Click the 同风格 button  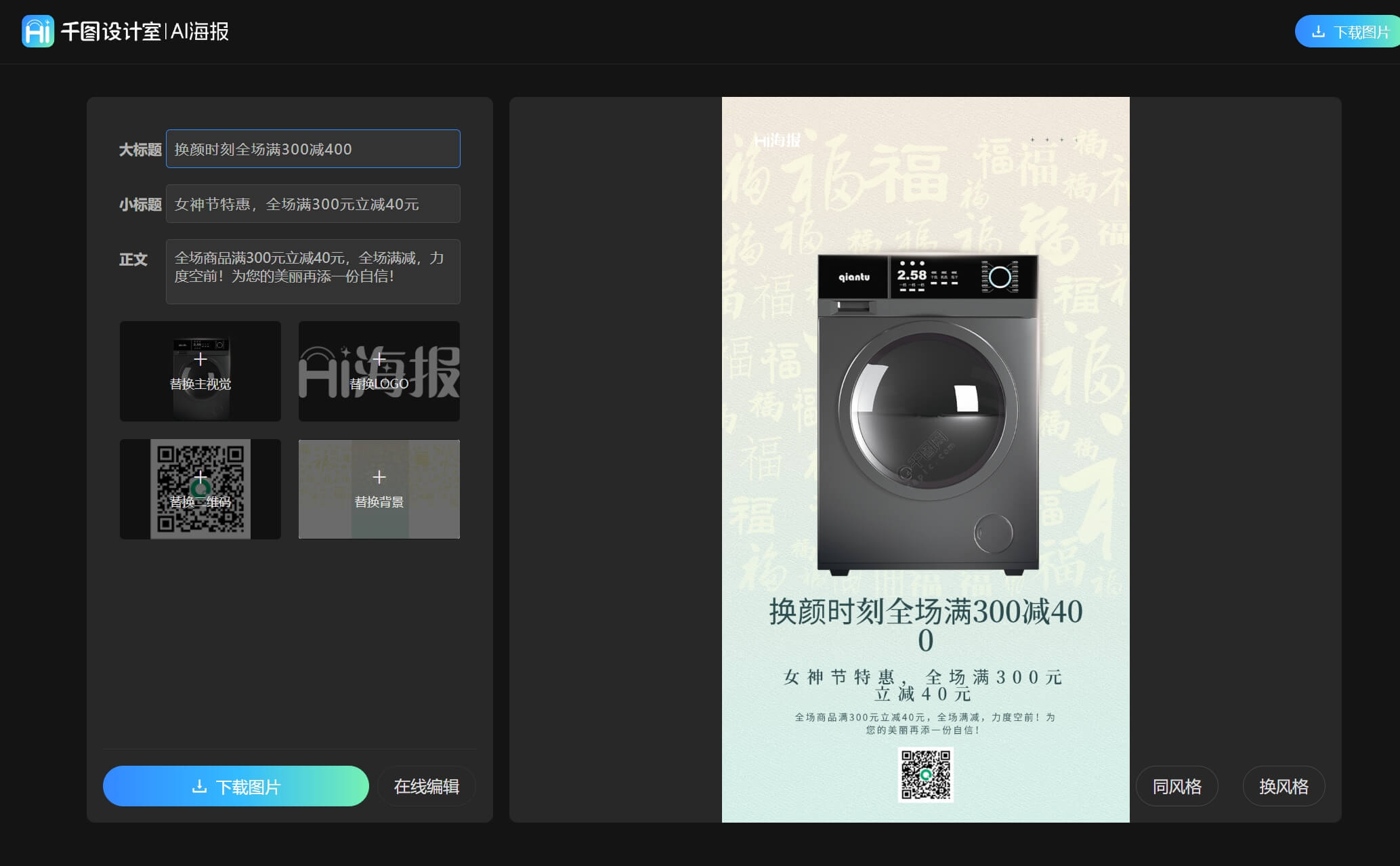coord(1176,786)
